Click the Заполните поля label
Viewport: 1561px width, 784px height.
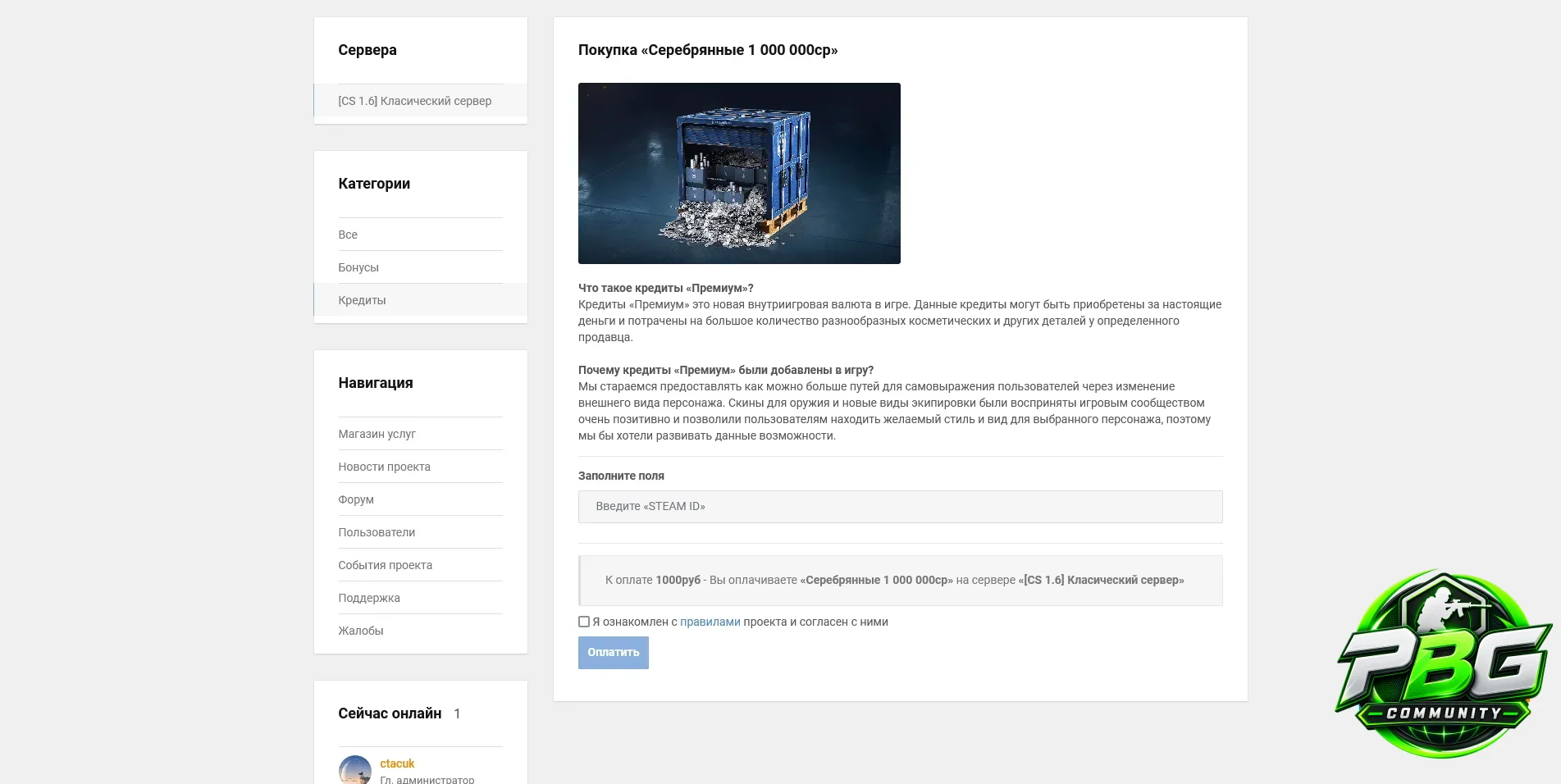pyautogui.click(x=621, y=476)
